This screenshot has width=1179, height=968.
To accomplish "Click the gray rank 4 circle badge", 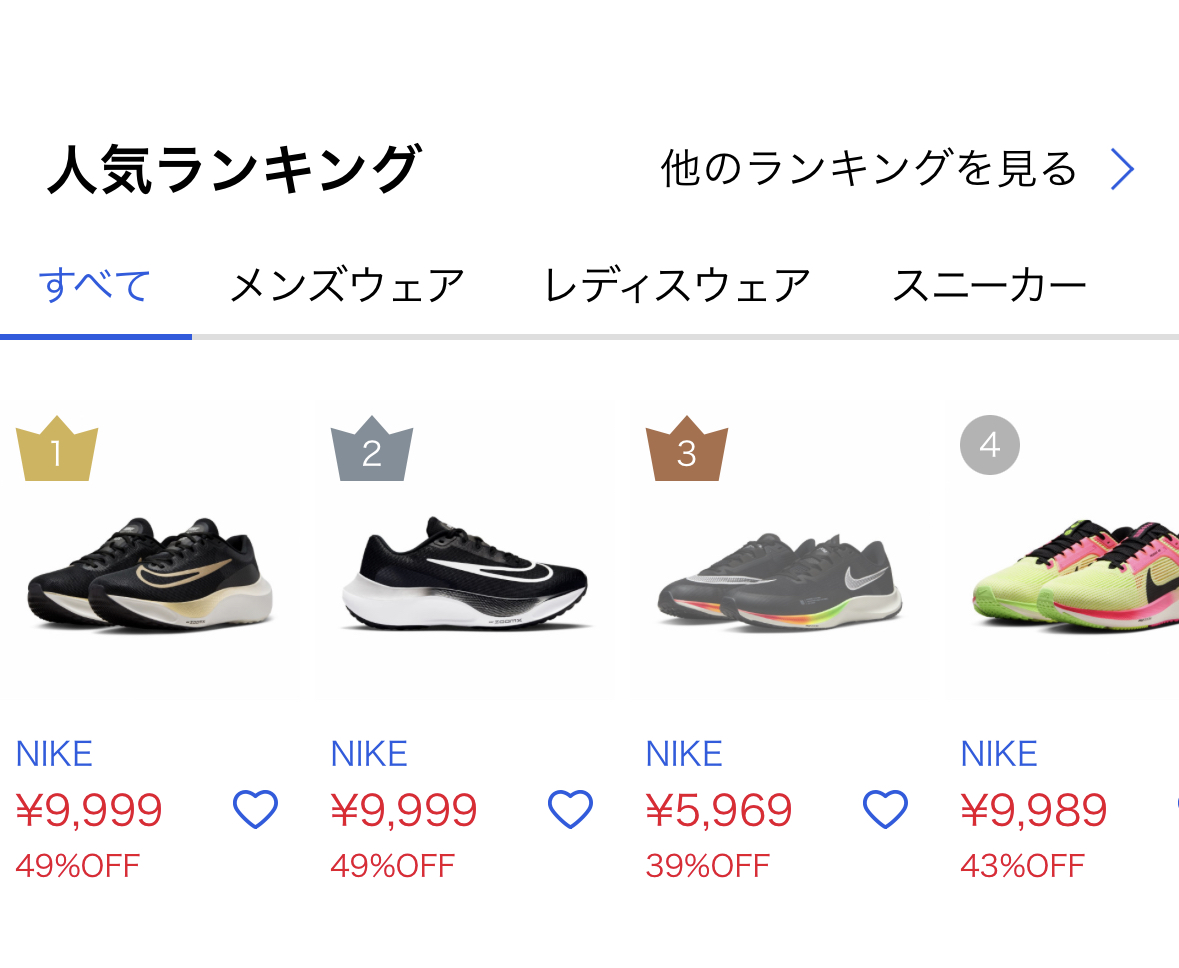I will [989, 445].
